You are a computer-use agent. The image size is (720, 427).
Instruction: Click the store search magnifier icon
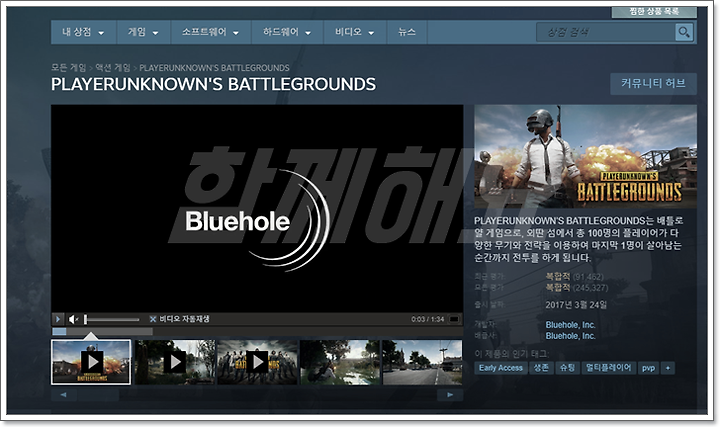(684, 32)
